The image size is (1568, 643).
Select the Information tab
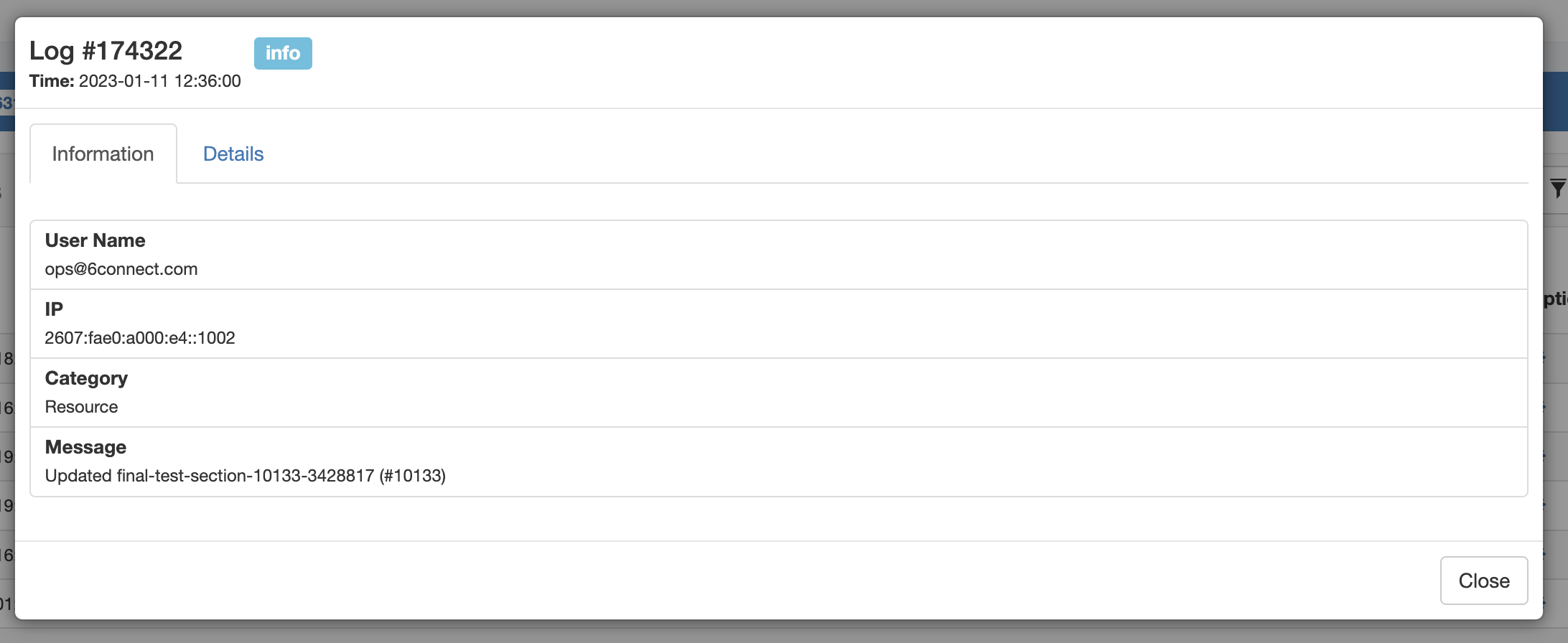(103, 154)
